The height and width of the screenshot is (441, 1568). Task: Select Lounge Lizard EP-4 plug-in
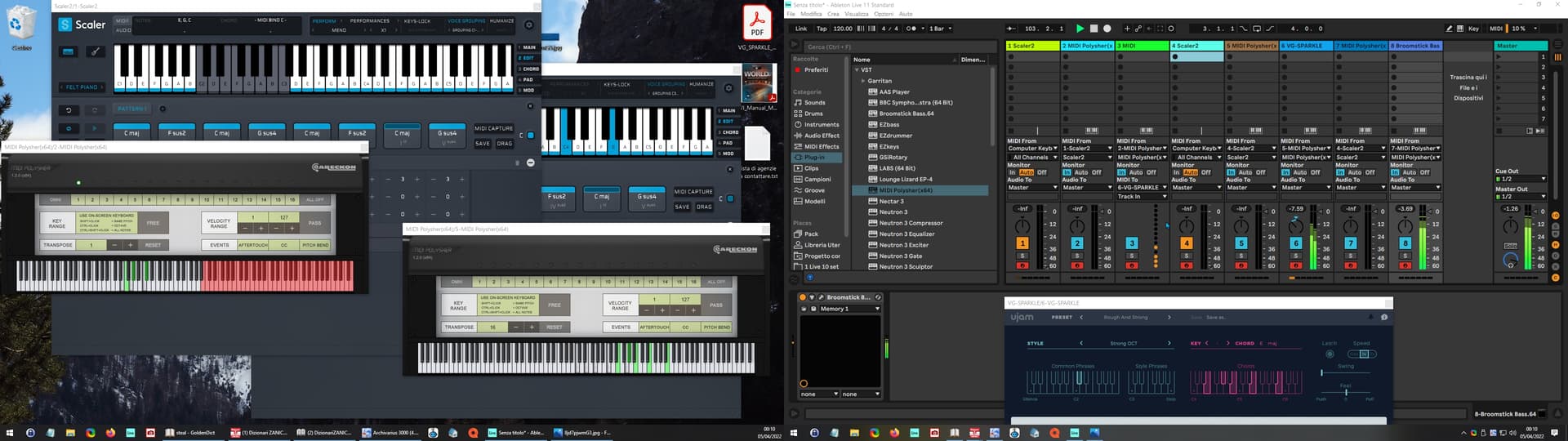[905, 179]
